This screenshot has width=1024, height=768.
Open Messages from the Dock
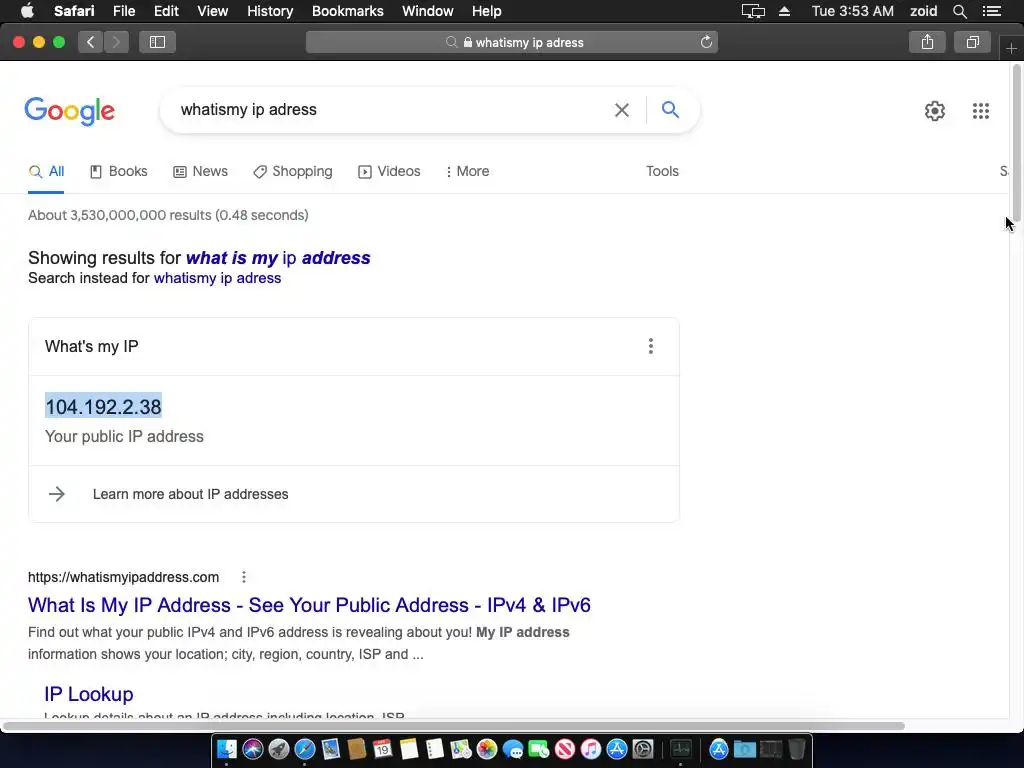513,748
